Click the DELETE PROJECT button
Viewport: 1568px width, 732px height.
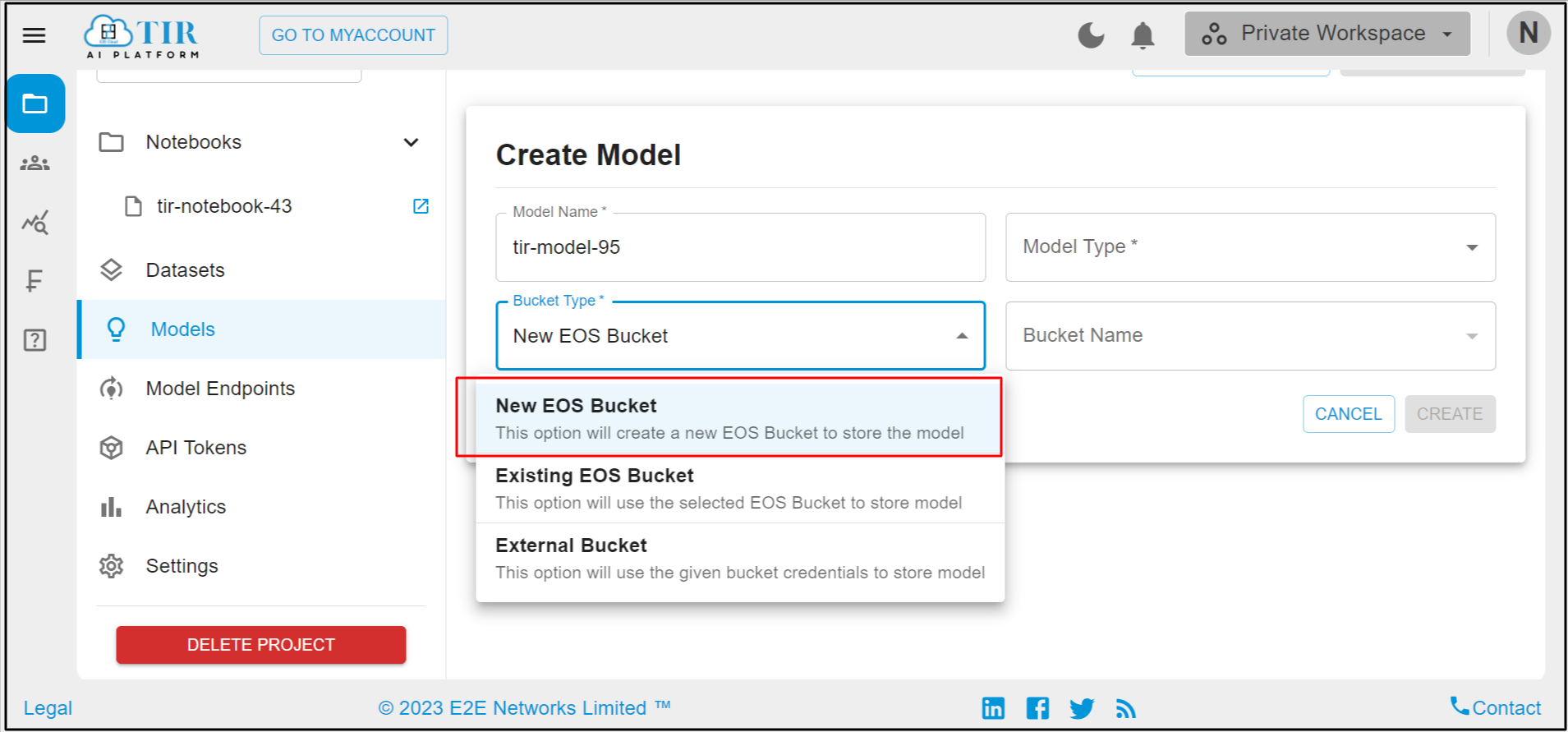click(x=261, y=645)
